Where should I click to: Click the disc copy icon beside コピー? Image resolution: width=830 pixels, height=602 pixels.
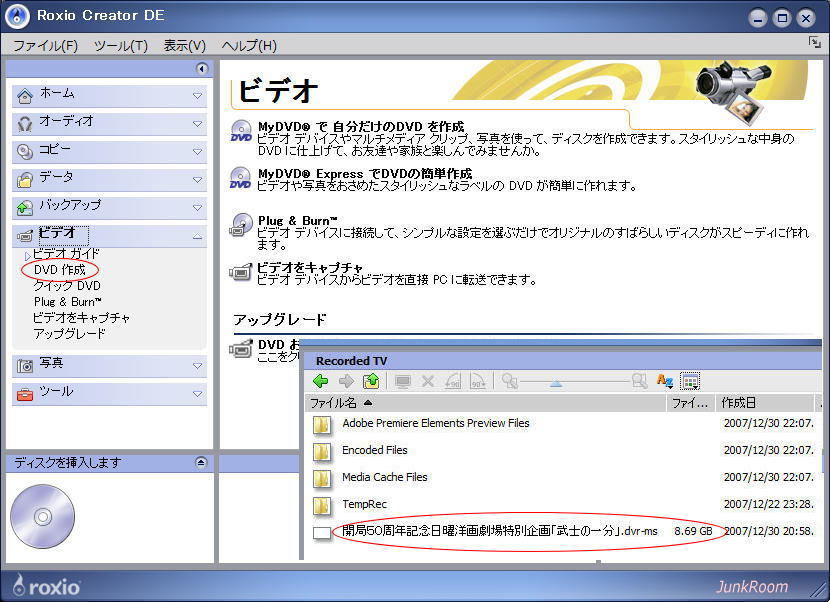[25, 152]
